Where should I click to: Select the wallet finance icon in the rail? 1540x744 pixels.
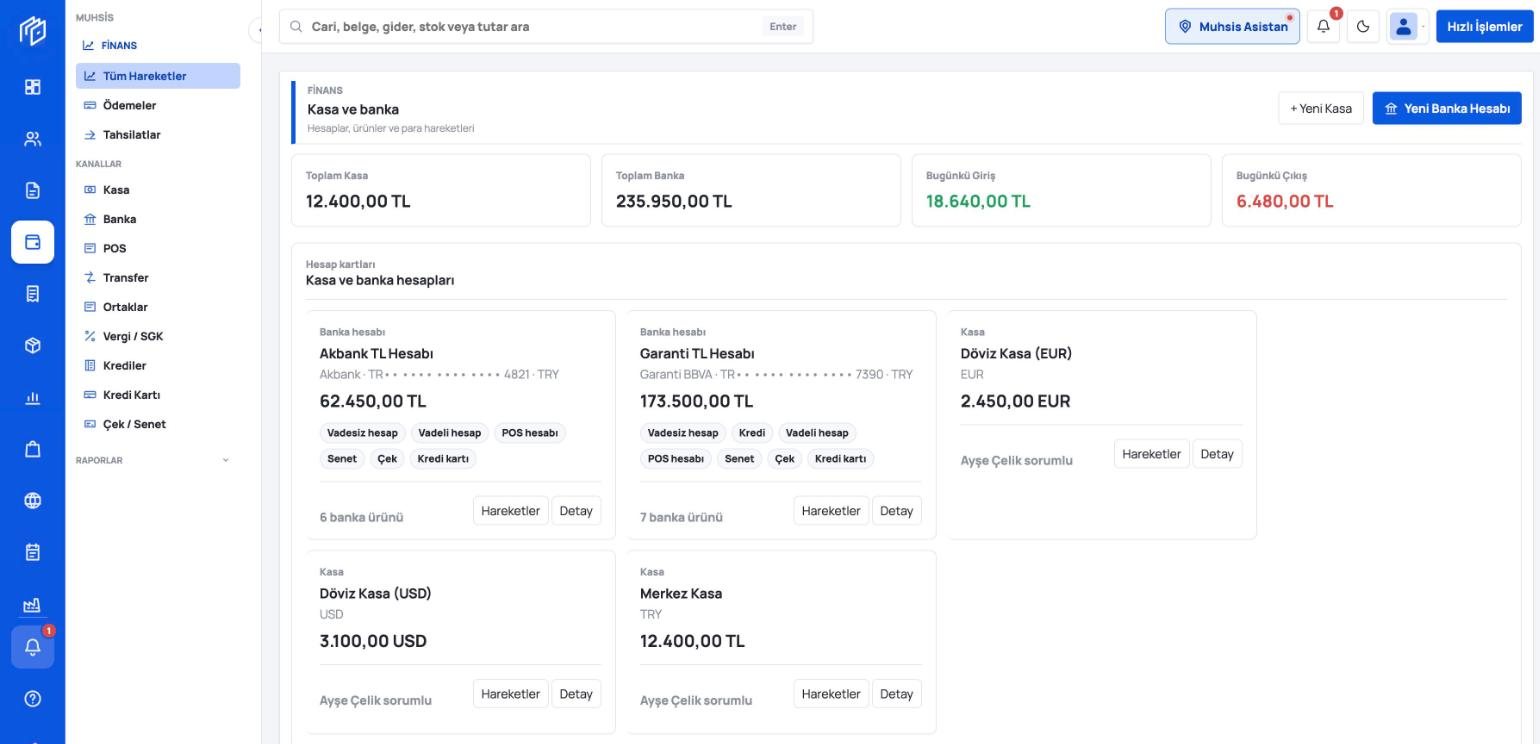tap(32, 242)
